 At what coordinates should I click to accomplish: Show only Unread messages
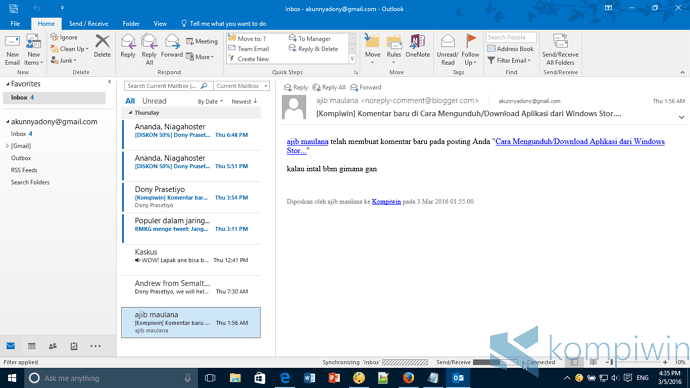(154, 101)
